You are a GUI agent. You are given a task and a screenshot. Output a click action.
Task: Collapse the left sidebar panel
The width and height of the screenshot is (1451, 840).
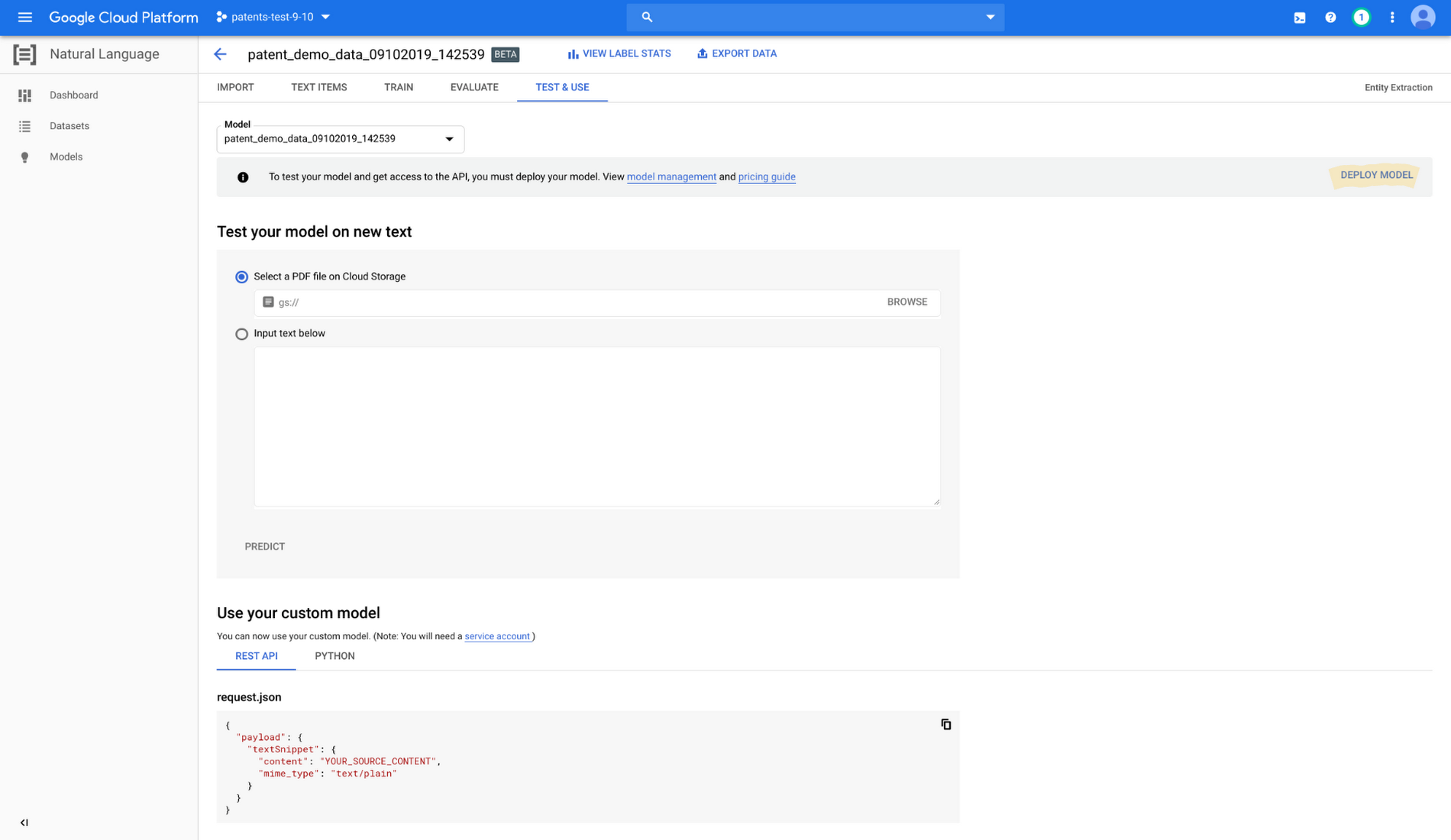[24, 822]
